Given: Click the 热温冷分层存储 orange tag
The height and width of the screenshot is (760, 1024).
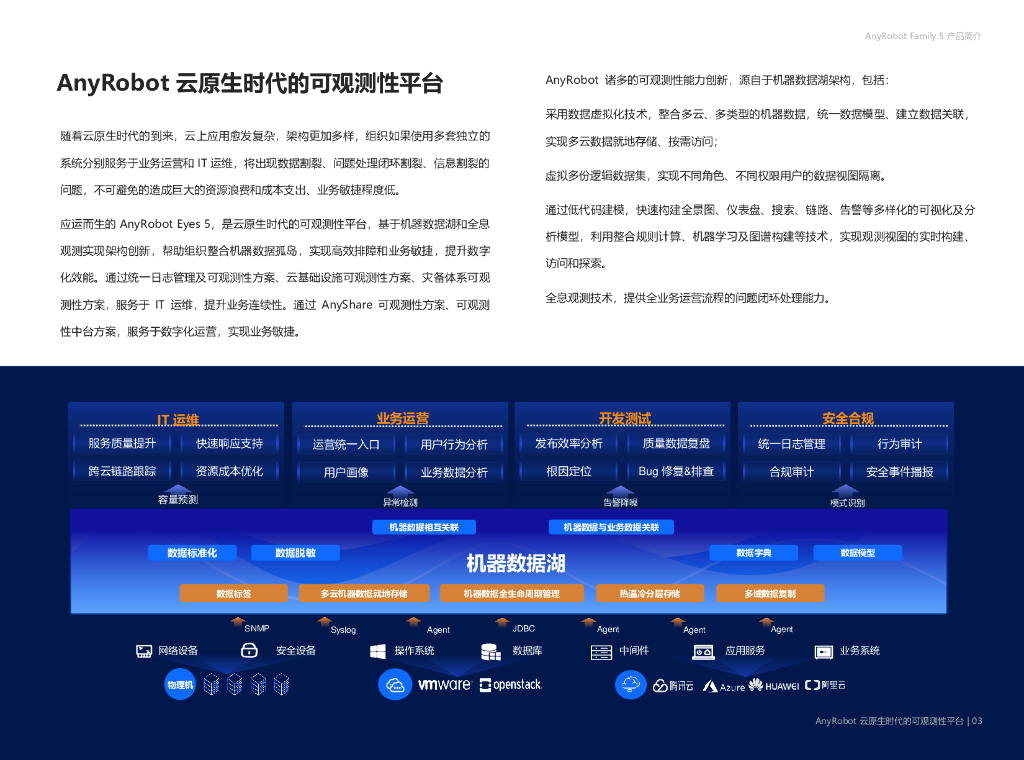Looking at the screenshot, I should [x=650, y=593].
